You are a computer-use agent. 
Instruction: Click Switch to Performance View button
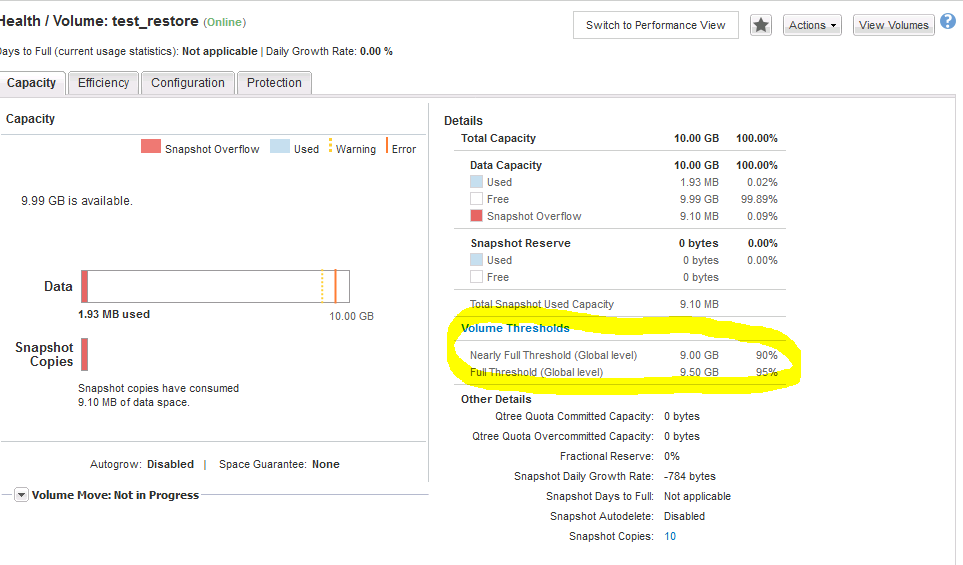655,25
